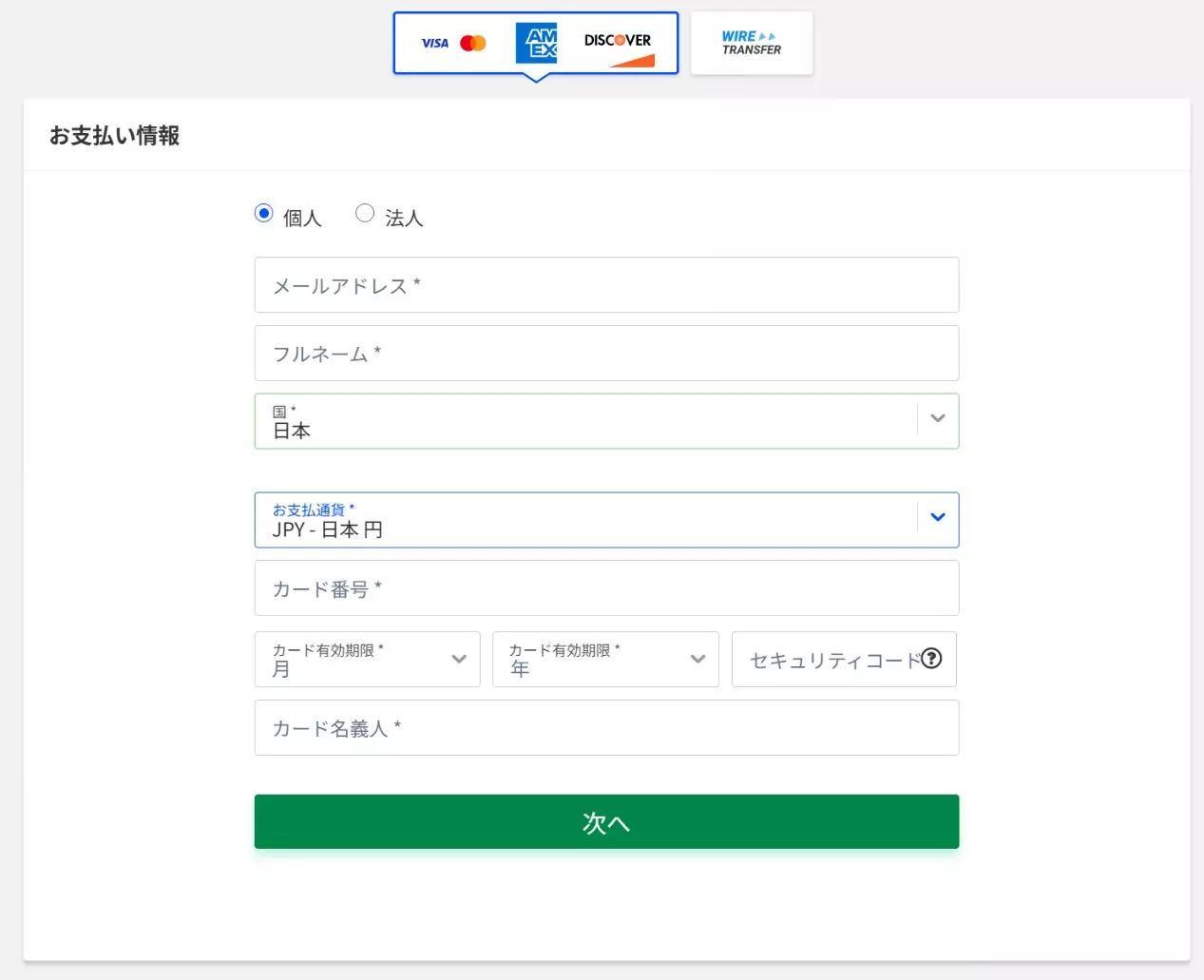Image resolution: width=1204 pixels, height=980 pixels.
Task: Switch to Wire Transfer payment tab
Action: tap(752, 43)
